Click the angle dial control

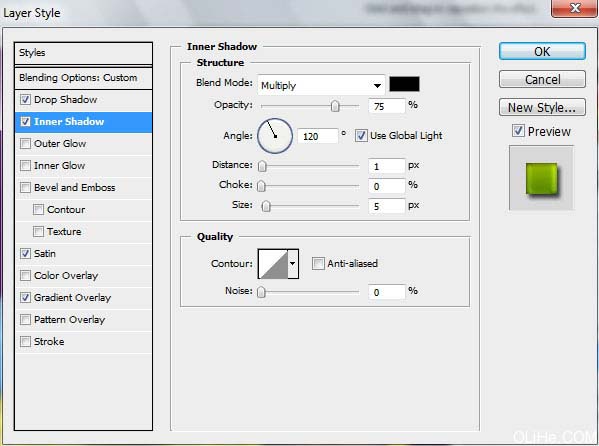(275, 136)
